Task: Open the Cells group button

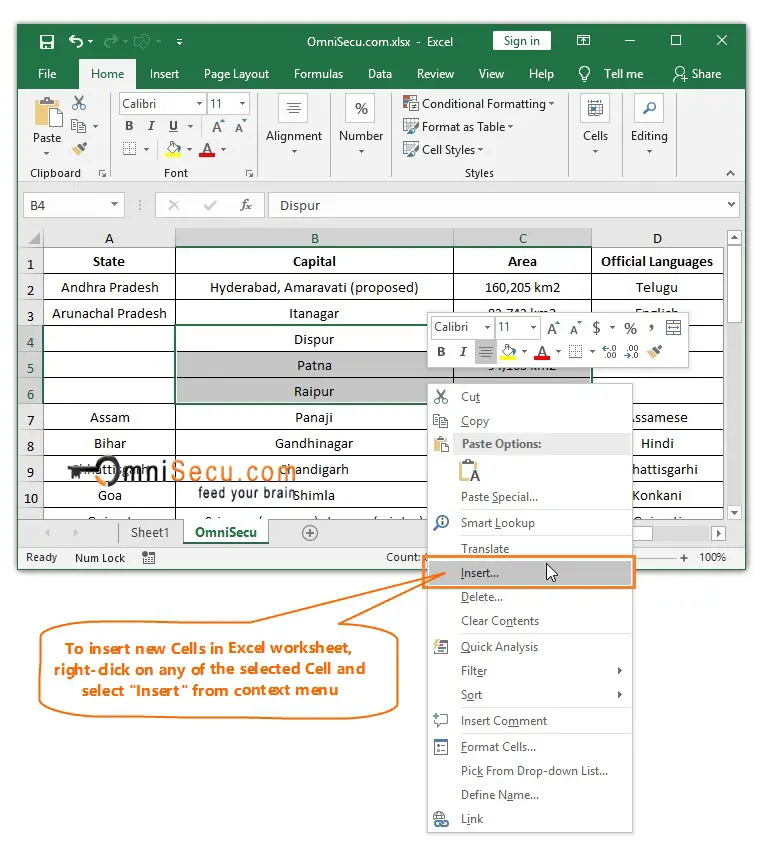Action: tap(595, 126)
